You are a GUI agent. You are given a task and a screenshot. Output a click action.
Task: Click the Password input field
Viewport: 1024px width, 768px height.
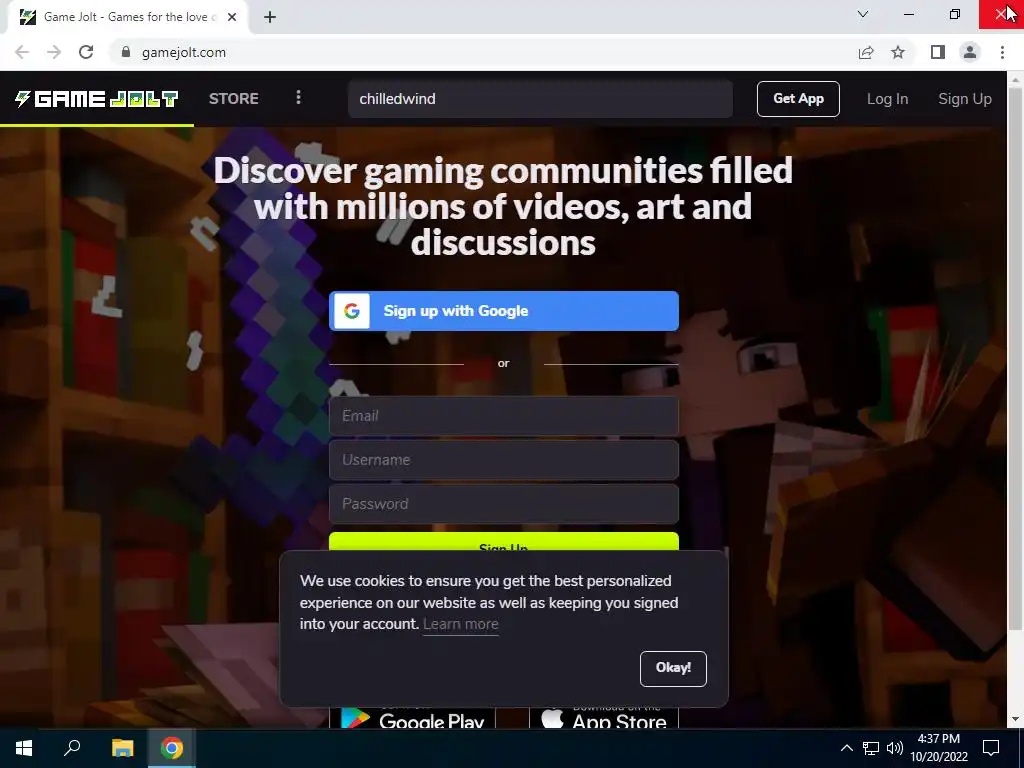coord(504,504)
